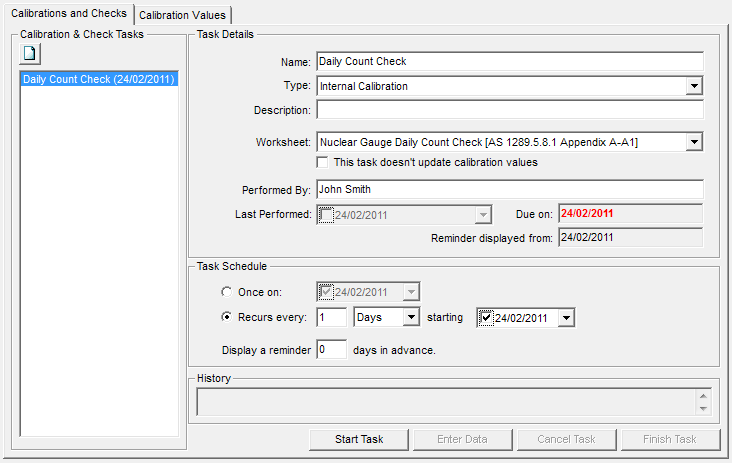Image resolution: width=732 pixels, height=463 pixels.
Task: Open the starting date calendar dropdown
Action: [x=567, y=317]
